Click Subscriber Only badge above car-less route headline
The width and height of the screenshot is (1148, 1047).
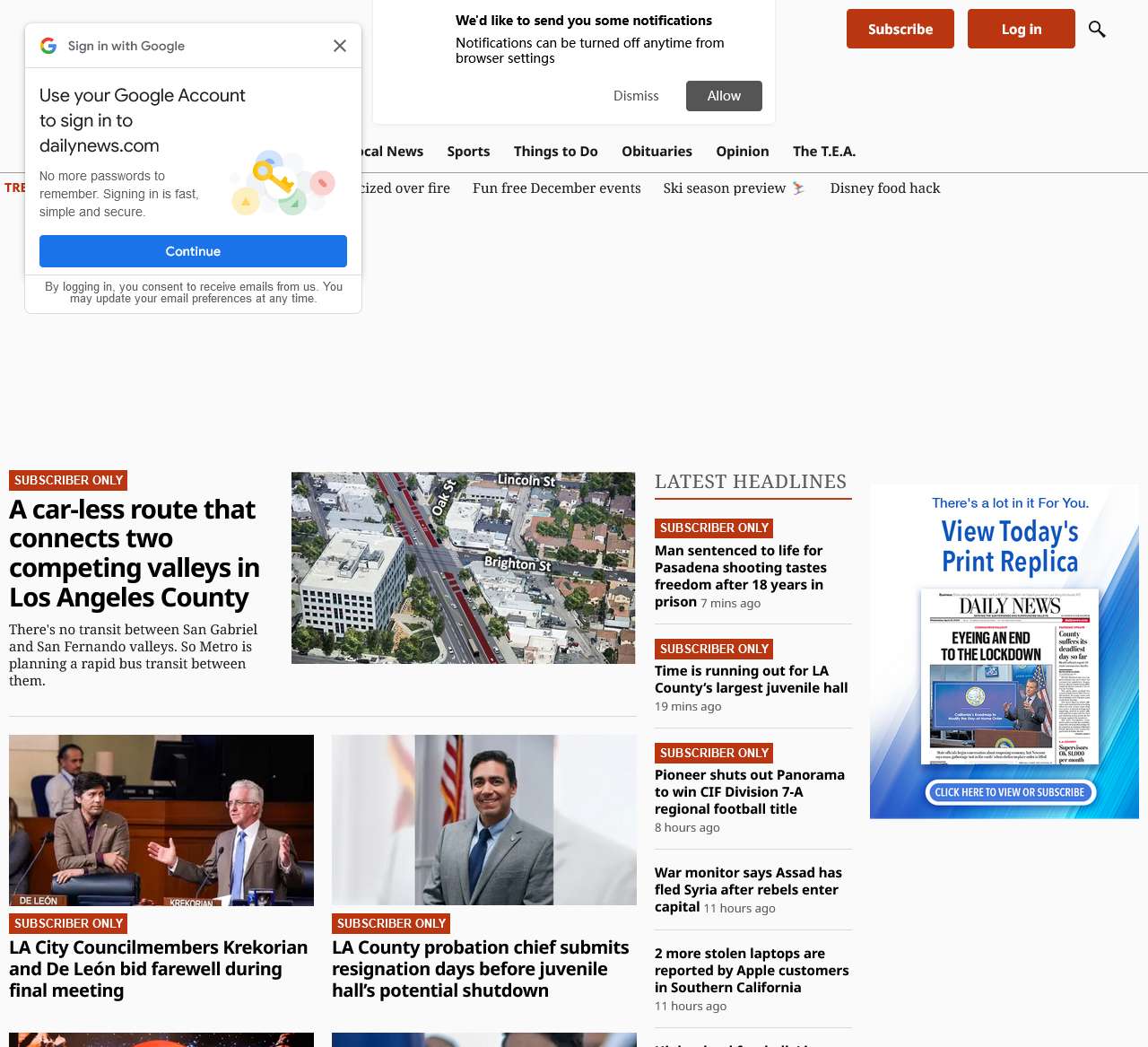(68, 480)
